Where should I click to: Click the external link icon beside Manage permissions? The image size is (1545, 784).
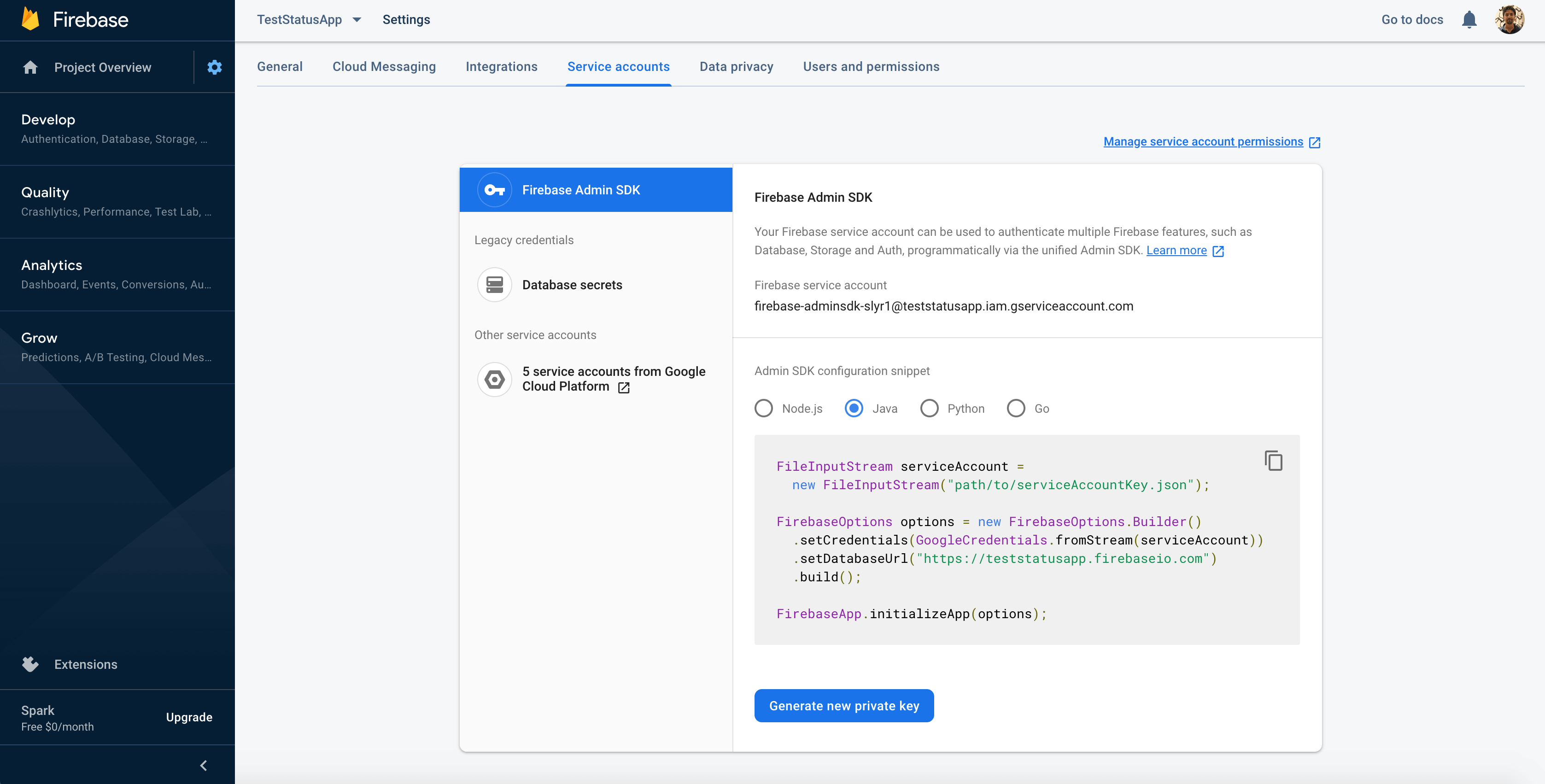pyautogui.click(x=1314, y=142)
